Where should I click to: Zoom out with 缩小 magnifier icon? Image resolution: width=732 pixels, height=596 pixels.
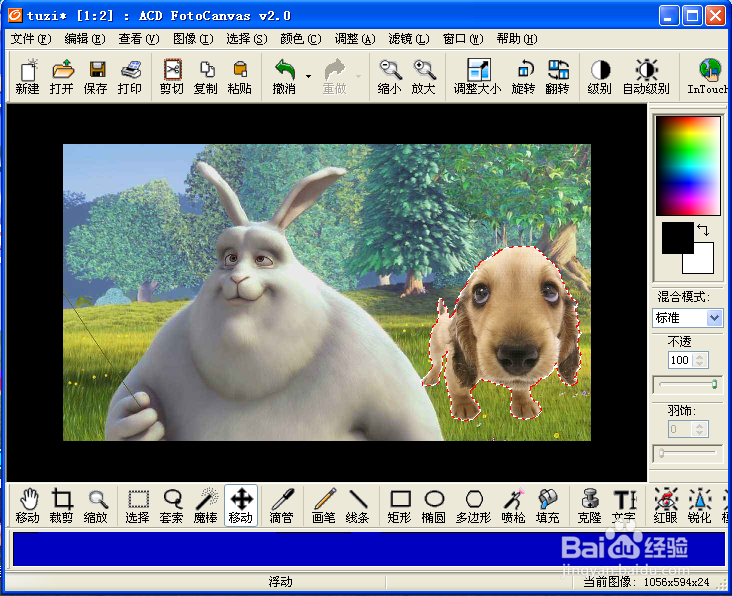pyautogui.click(x=389, y=77)
